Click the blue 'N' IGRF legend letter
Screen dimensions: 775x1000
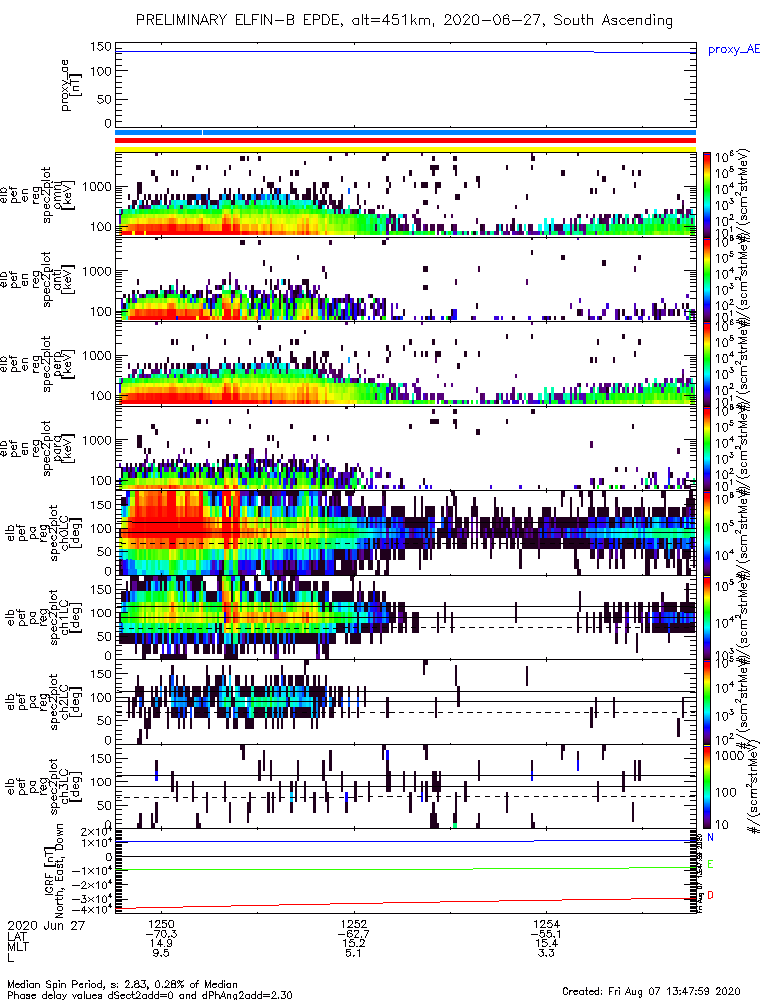[711, 837]
